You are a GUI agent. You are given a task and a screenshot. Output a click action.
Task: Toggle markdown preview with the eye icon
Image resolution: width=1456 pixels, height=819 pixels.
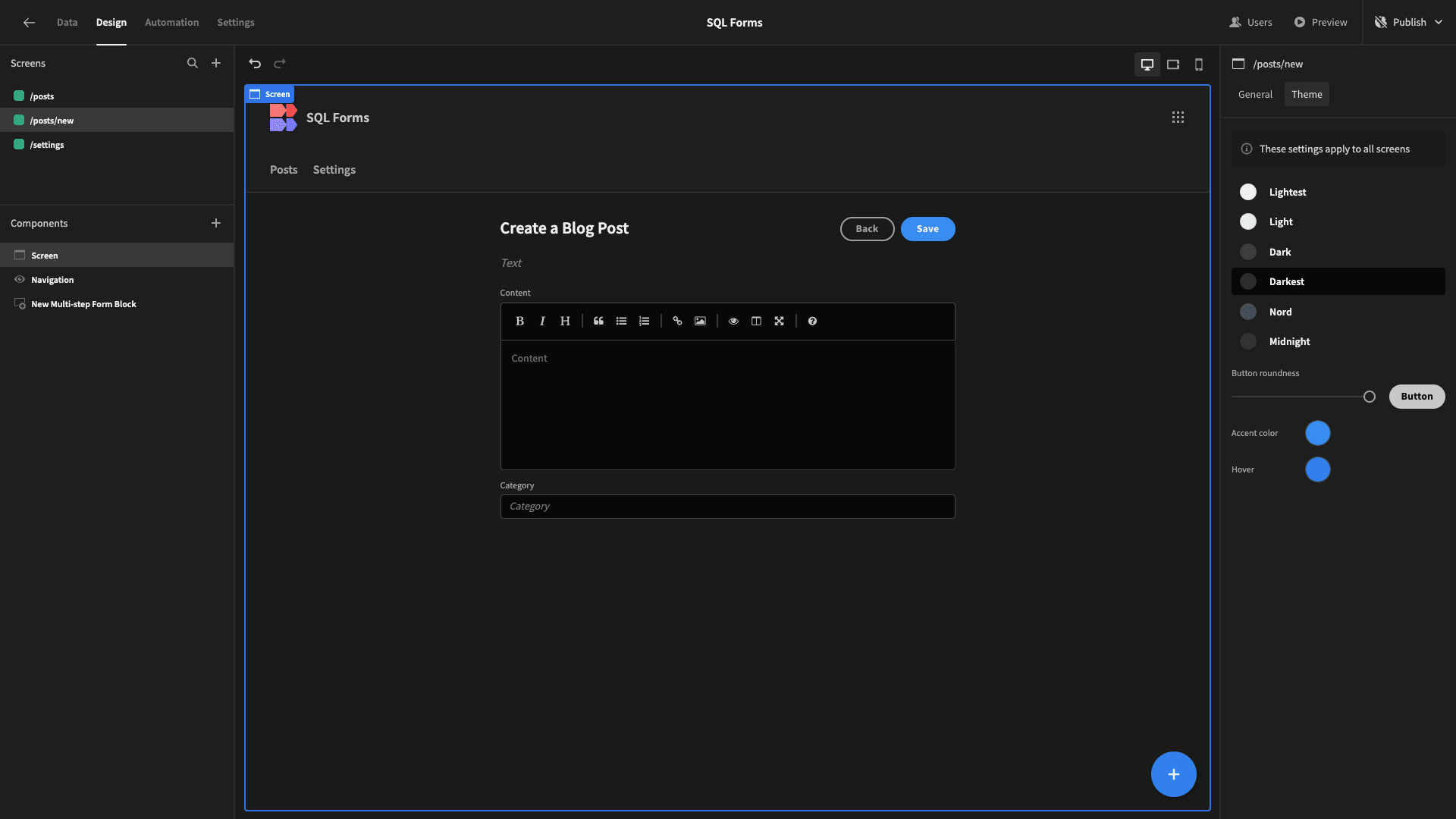pos(733,321)
